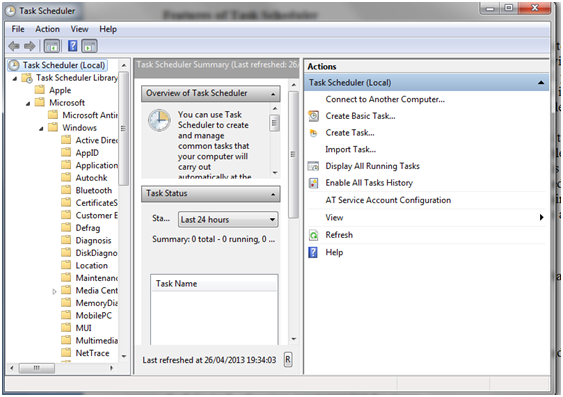Collapse the Windows tree node

(x=41, y=129)
